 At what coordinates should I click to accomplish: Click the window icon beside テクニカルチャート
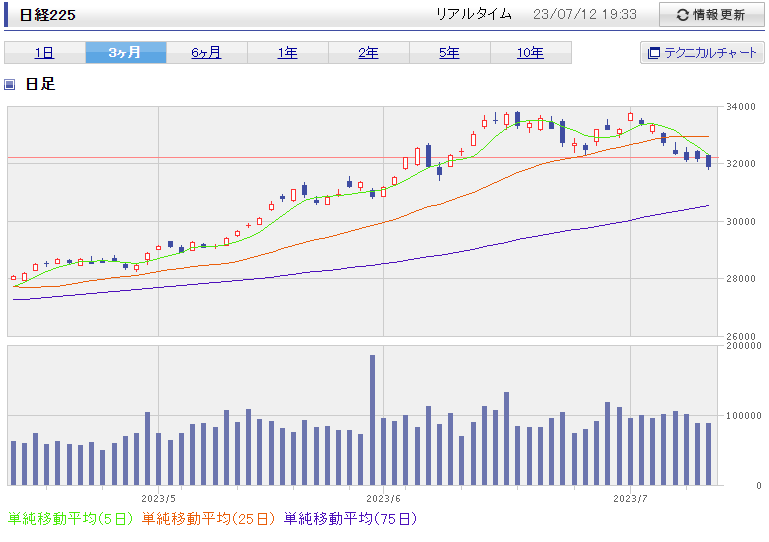[x=654, y=53]
